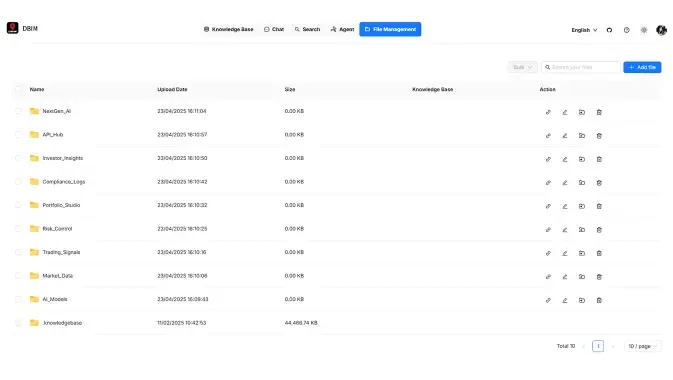The image size is (673, 380).
Task: Delete the API_Hub folder
Action: [x=599, y=136]
